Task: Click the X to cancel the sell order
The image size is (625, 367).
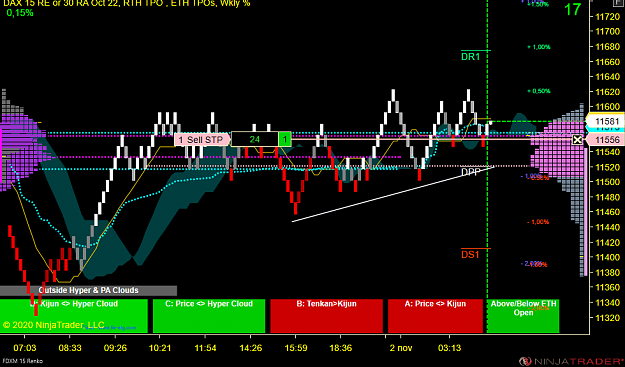Action: coord(577,139)
